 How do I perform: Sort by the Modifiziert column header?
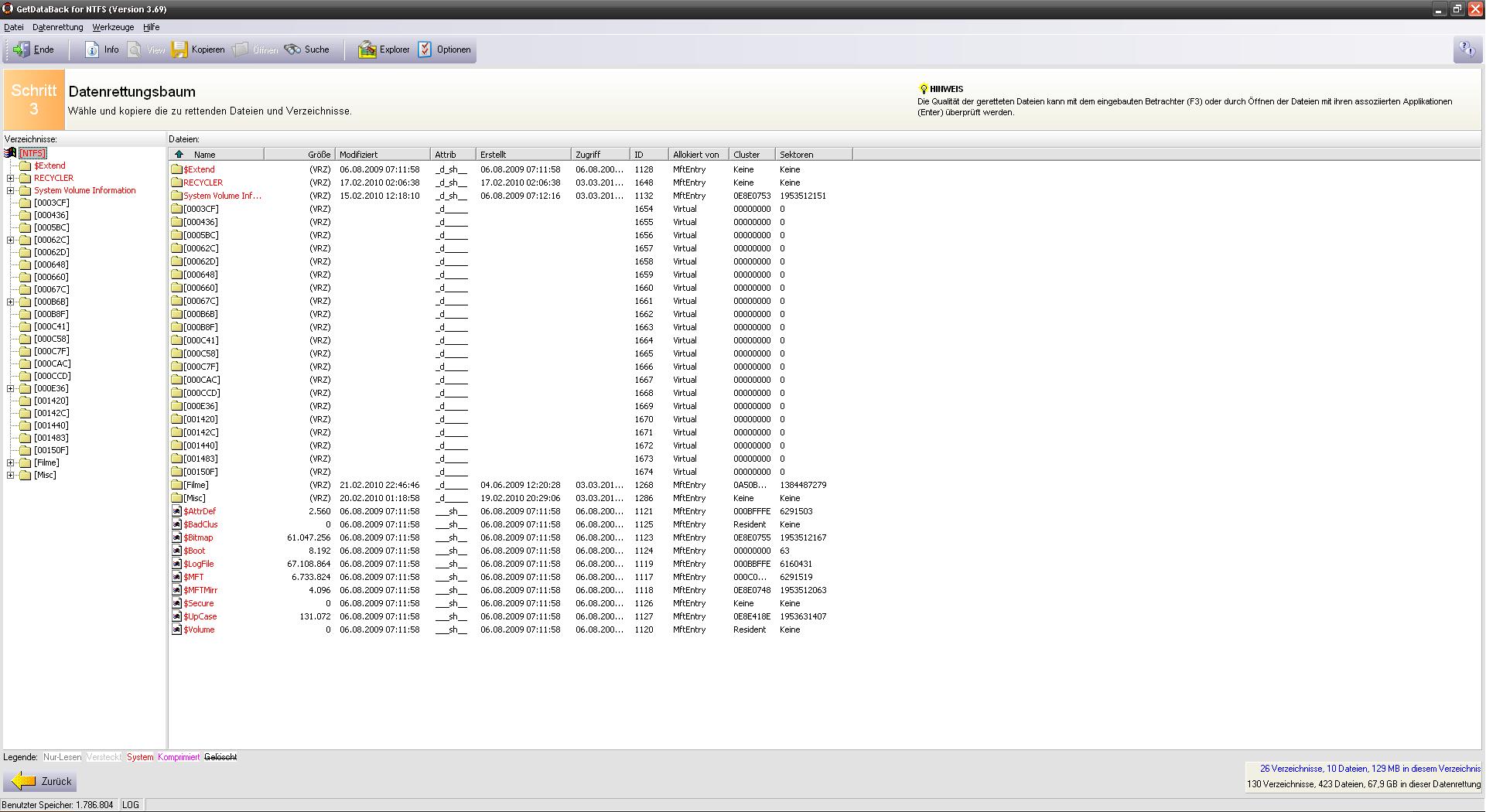[x=383, y=155]
